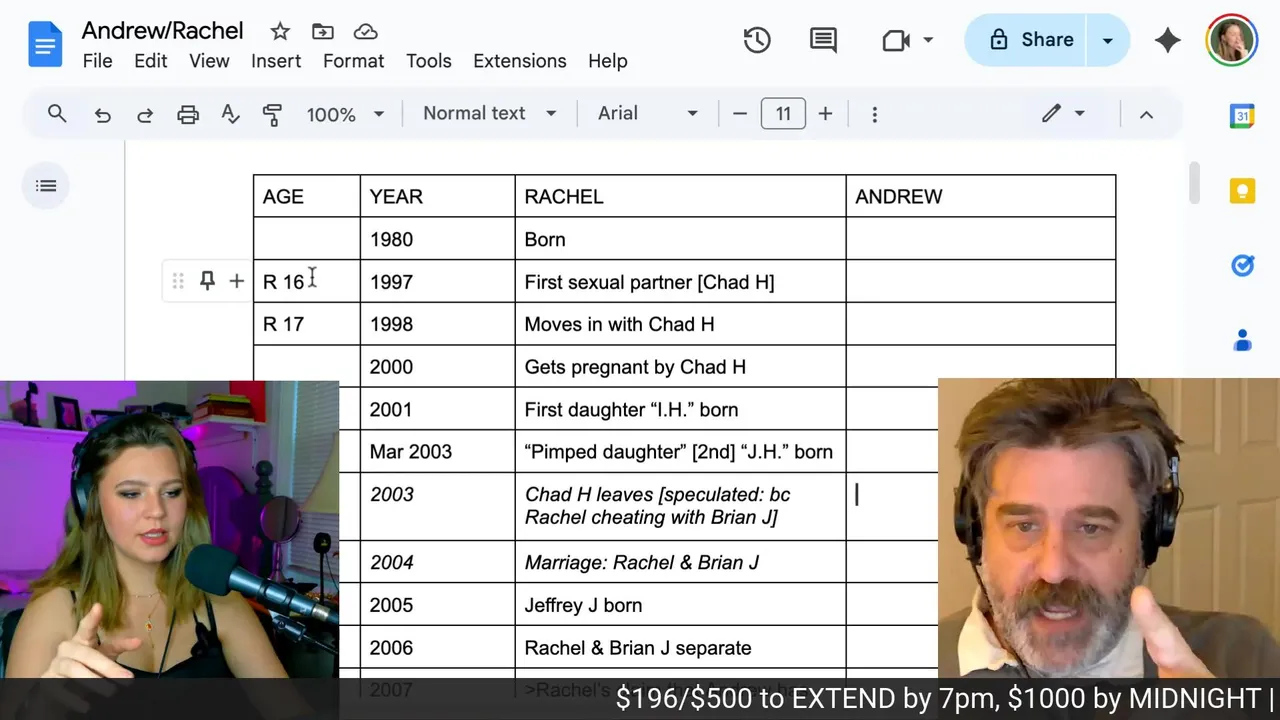Open the Normal text style dropdown
Image resolution: width=1280 pixels, height=720 pixels.
(x=489, y=114)
